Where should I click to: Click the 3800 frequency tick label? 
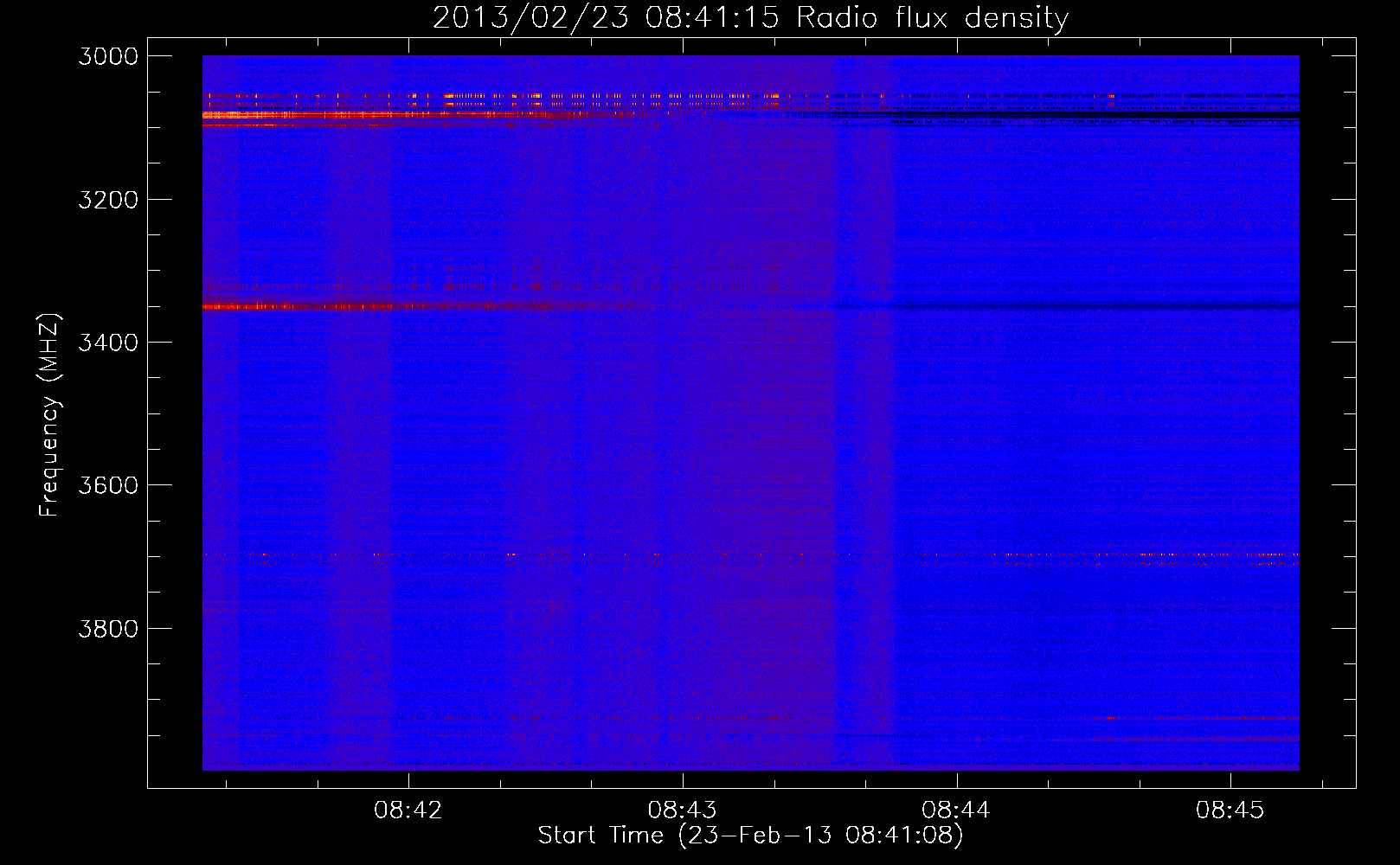click(x=108, y=629)
